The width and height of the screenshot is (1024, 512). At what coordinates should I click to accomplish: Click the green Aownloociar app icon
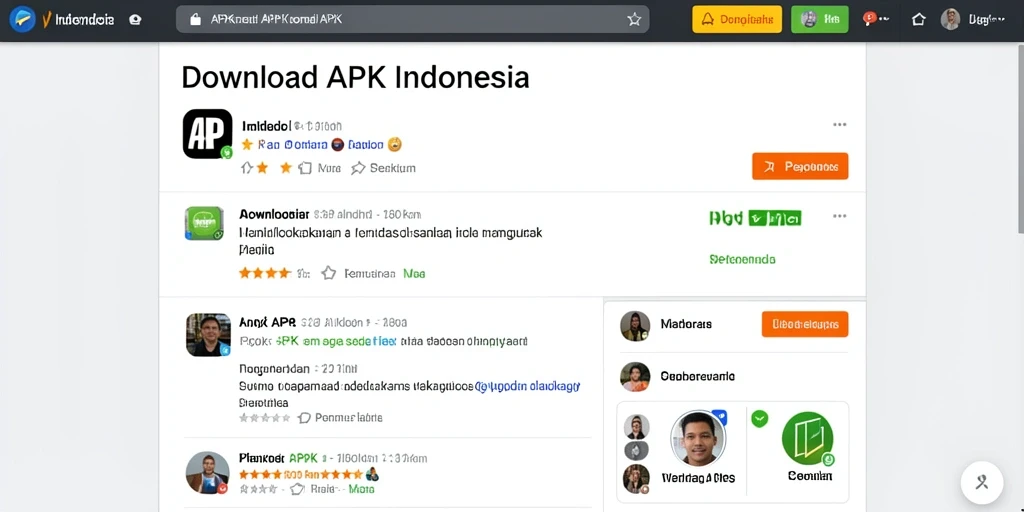[x=204, y=223]
